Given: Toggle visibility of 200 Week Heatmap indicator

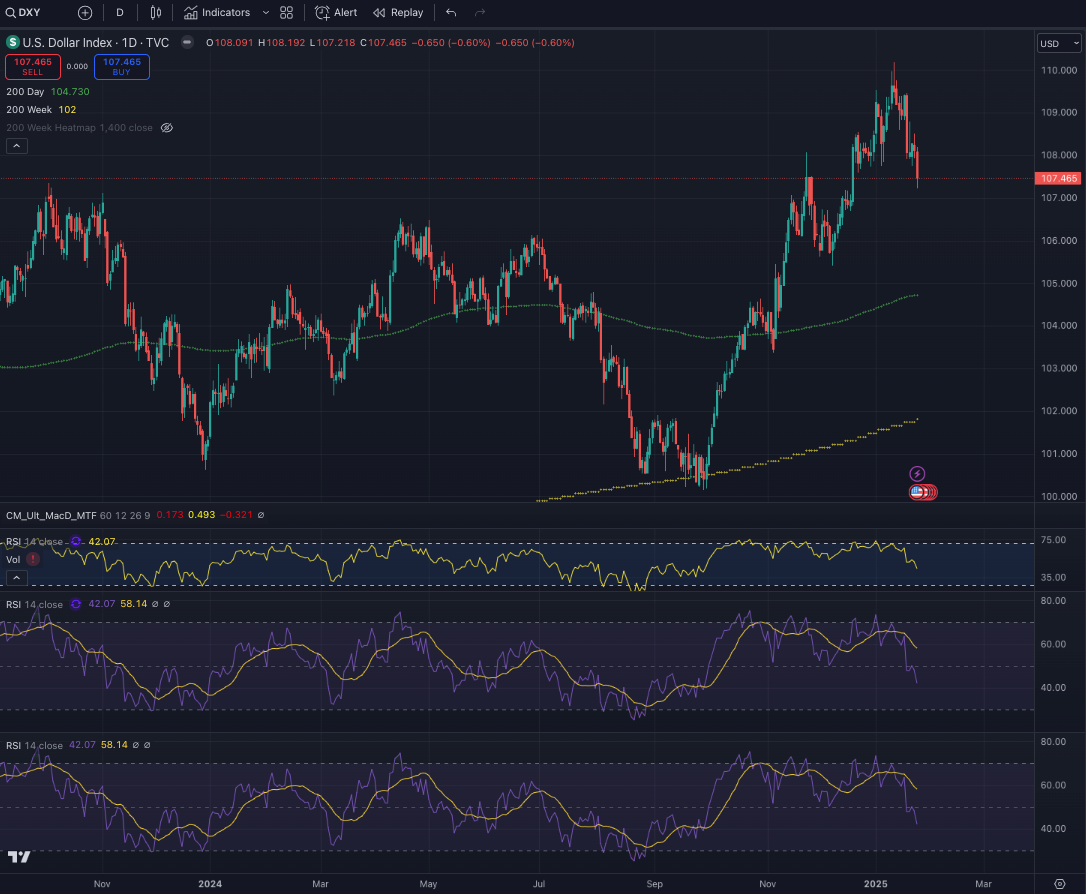Looking at the screenshot, I should click(x=167, y=127).
